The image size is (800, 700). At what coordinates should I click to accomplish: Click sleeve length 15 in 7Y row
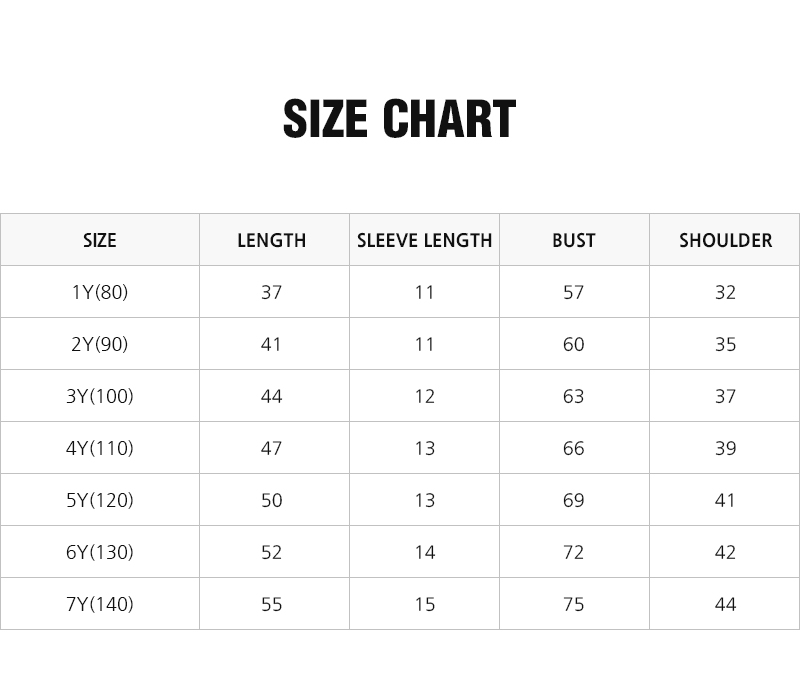pos(424,605)
